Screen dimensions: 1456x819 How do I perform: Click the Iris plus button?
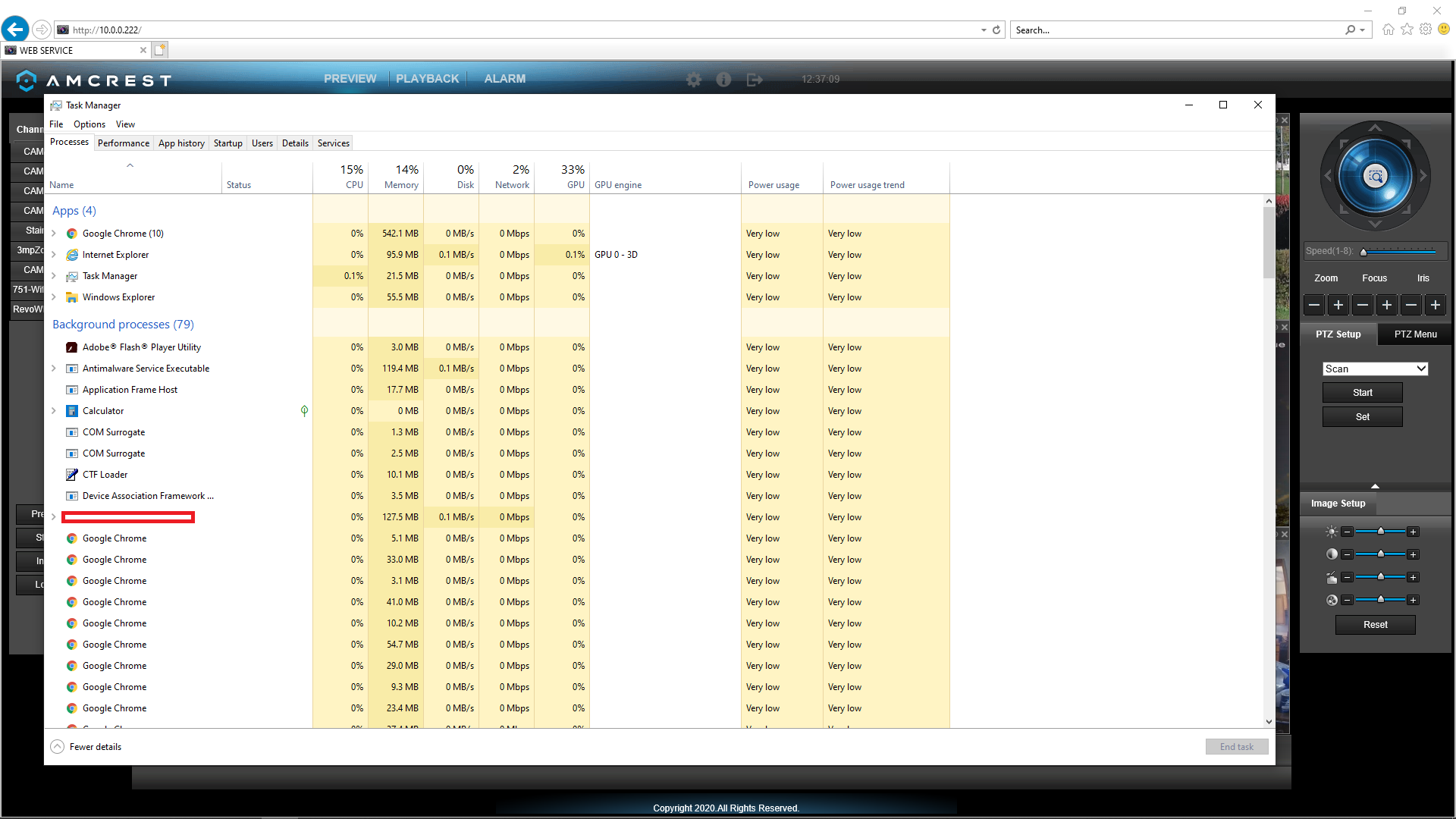[1436, 305]
